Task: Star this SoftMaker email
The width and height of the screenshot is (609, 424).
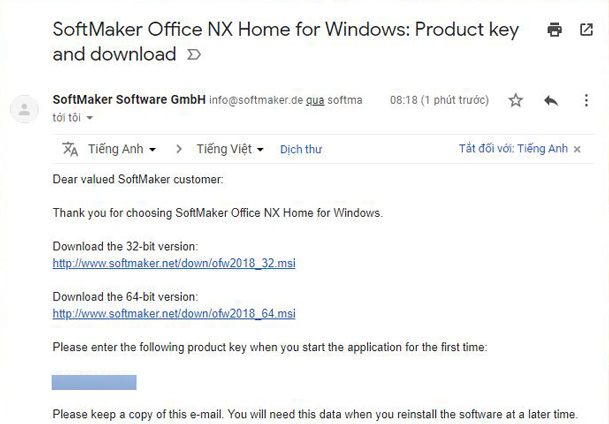Action: [515, 101]
